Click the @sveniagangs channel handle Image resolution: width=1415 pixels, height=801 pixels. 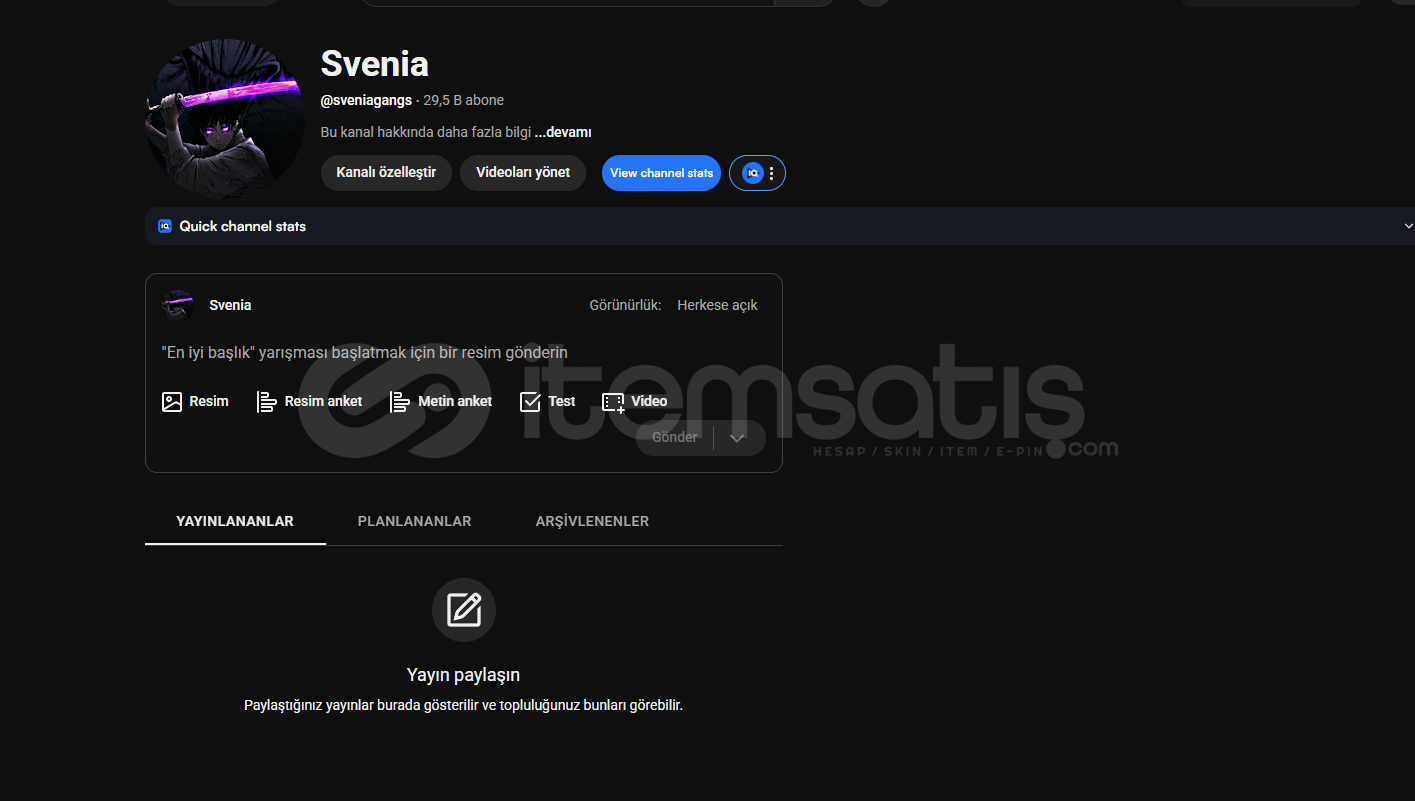(366, 100)
